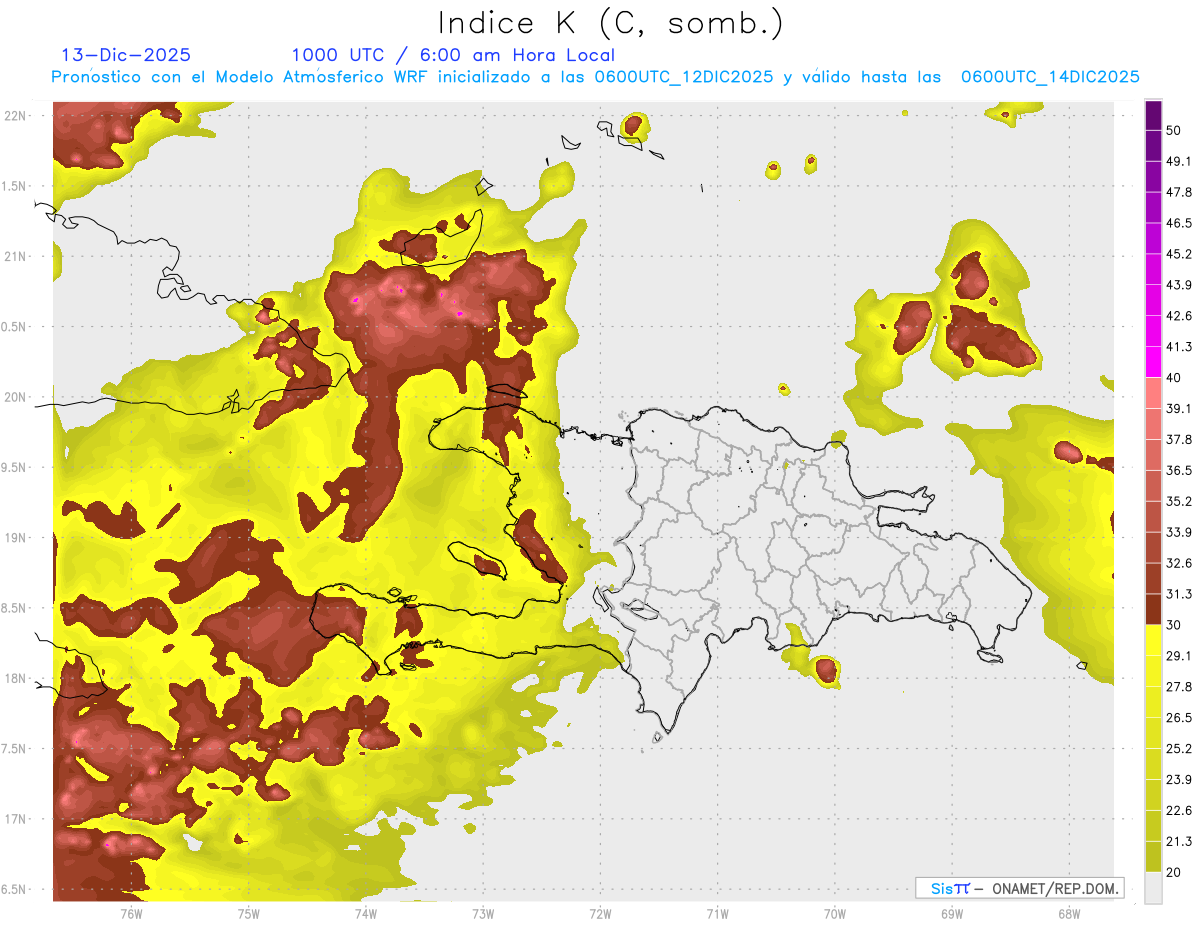Click legend value '32.6'
Screen dimensions: 1200x927
click(x=1178, y=563)
